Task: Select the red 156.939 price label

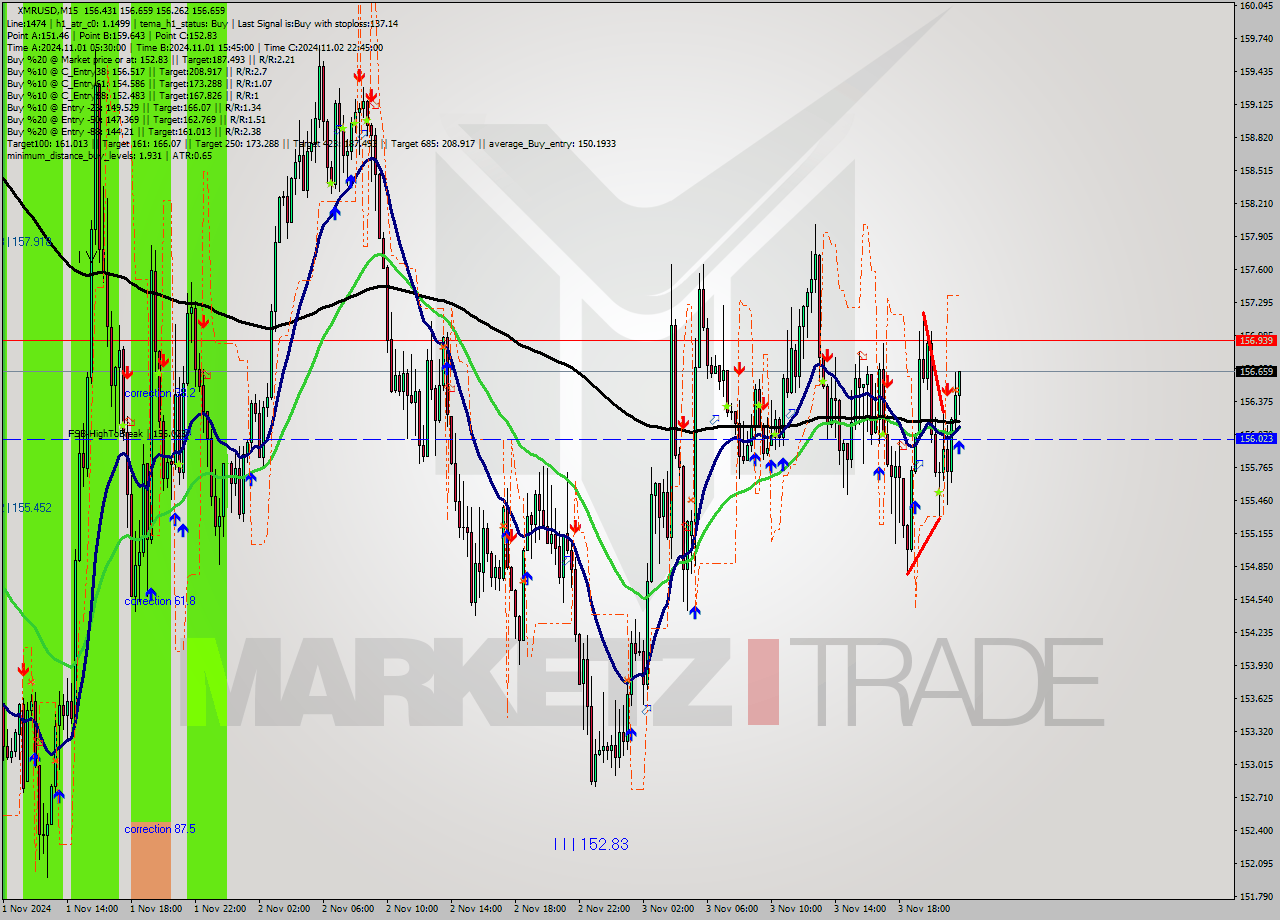Action: click(x=1256, y=340)
